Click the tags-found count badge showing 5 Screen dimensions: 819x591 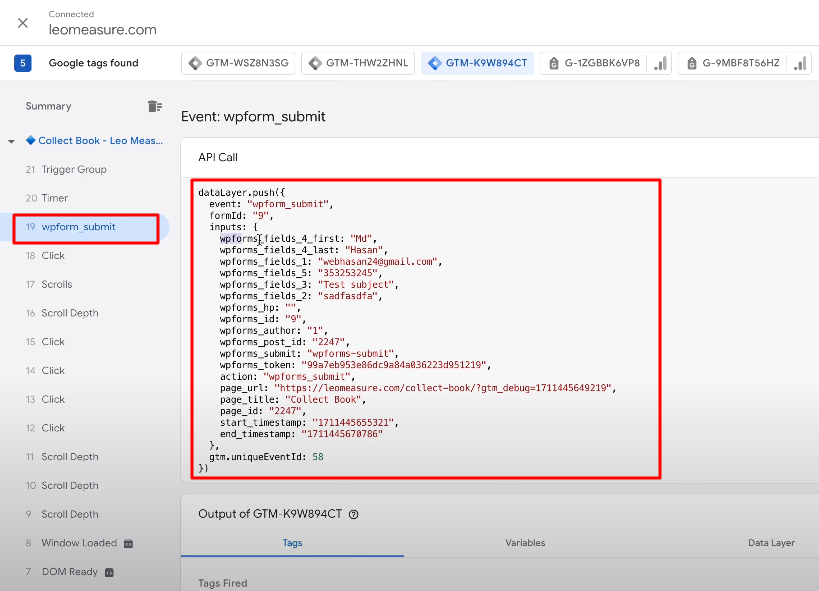22,63
